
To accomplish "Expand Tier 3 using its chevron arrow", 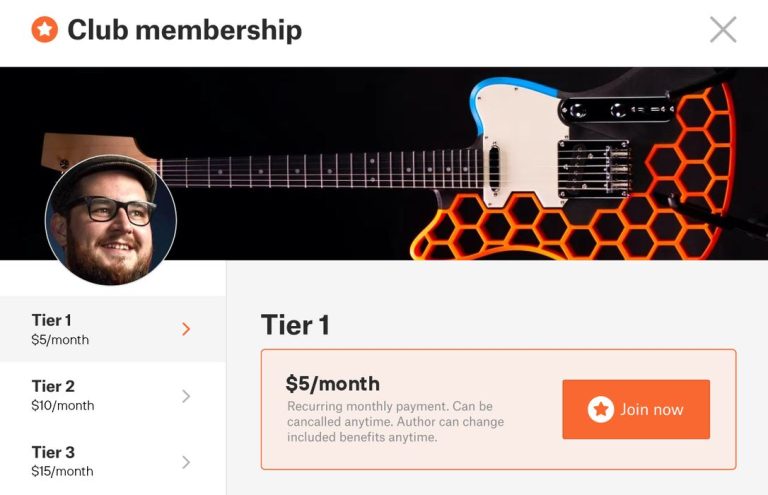I will (186, 462).
